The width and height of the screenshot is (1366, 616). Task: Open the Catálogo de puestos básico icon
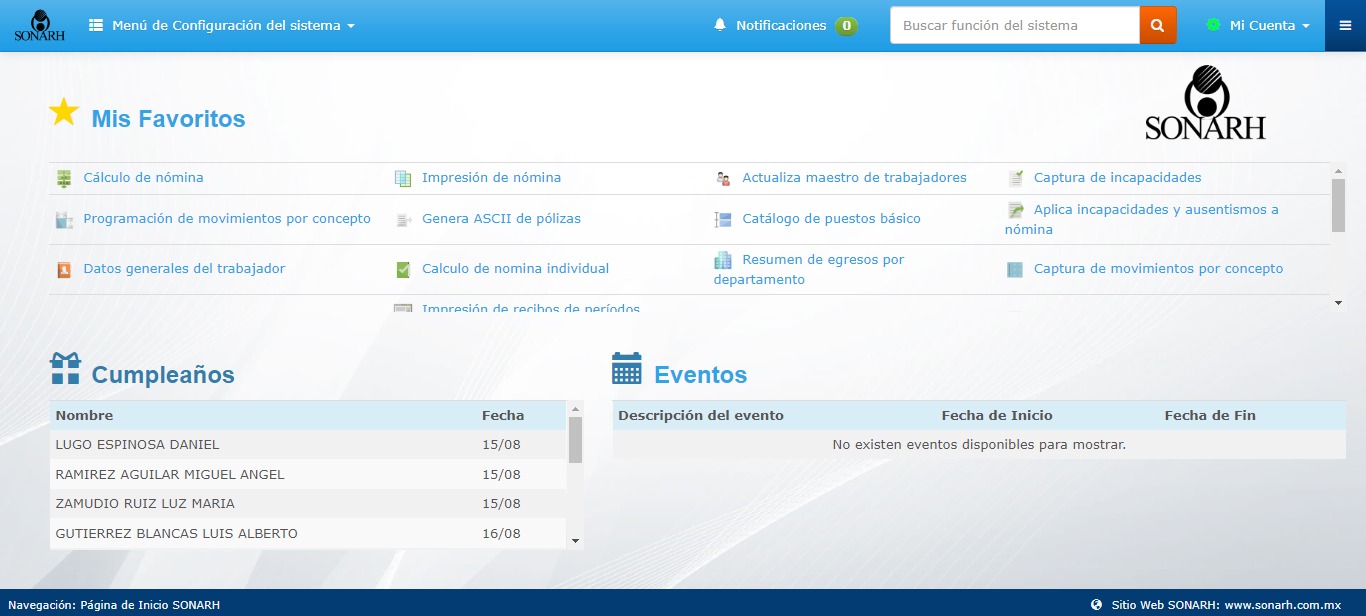tap(722, 219)
